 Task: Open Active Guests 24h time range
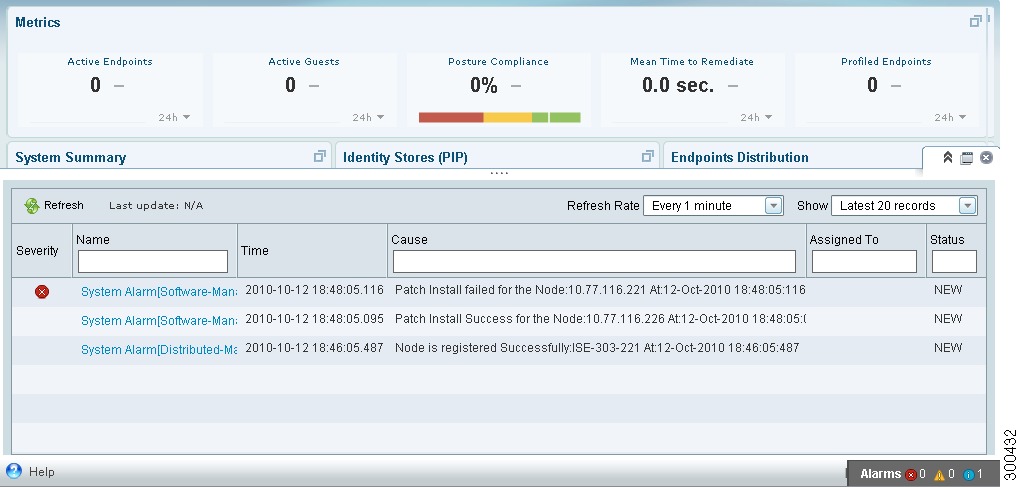point(368,118)
